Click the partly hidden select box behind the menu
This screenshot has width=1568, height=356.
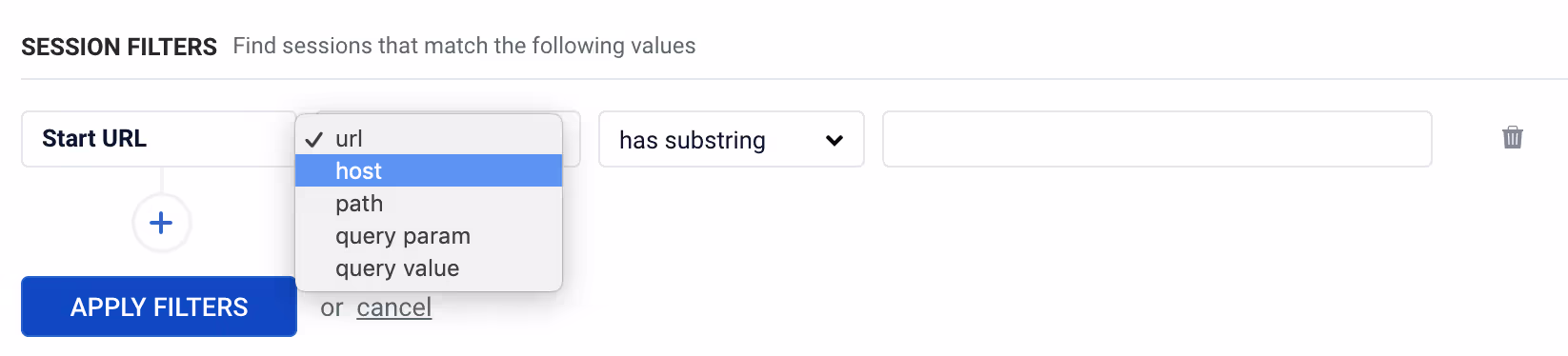point(571,139)
